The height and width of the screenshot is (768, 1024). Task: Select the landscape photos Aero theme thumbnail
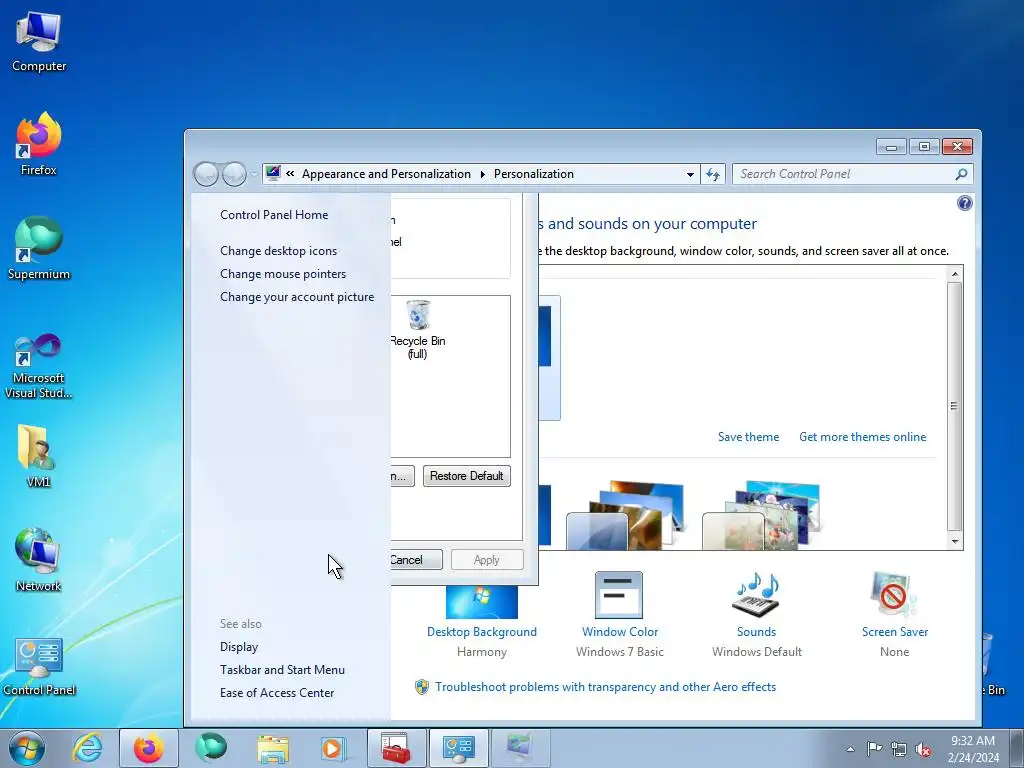tap(624, 515)
